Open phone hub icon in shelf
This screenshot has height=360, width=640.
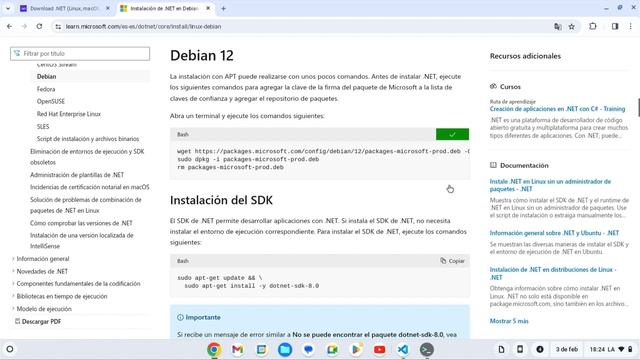(520, 349)
